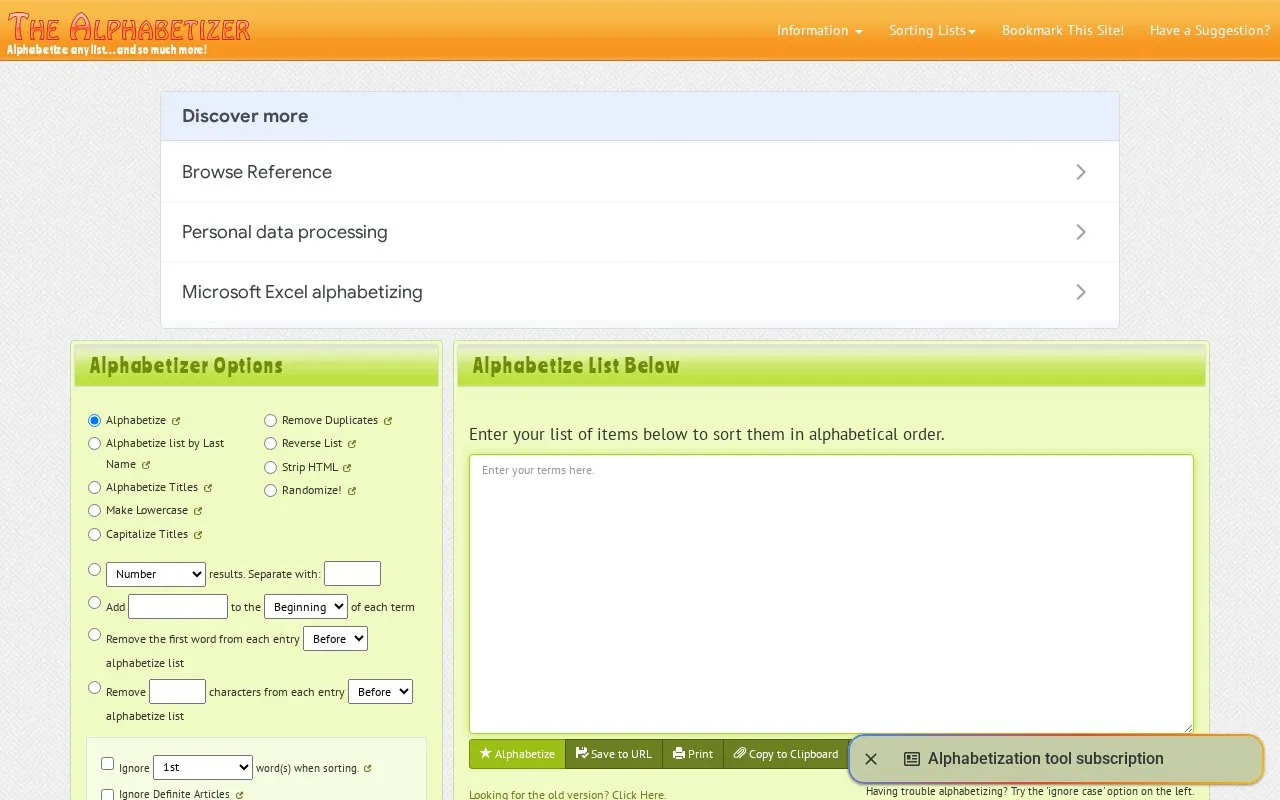The image size is (1280, 800).
Task: Open the 1st word(s) ignore dropdown
Action: (203, 768)
